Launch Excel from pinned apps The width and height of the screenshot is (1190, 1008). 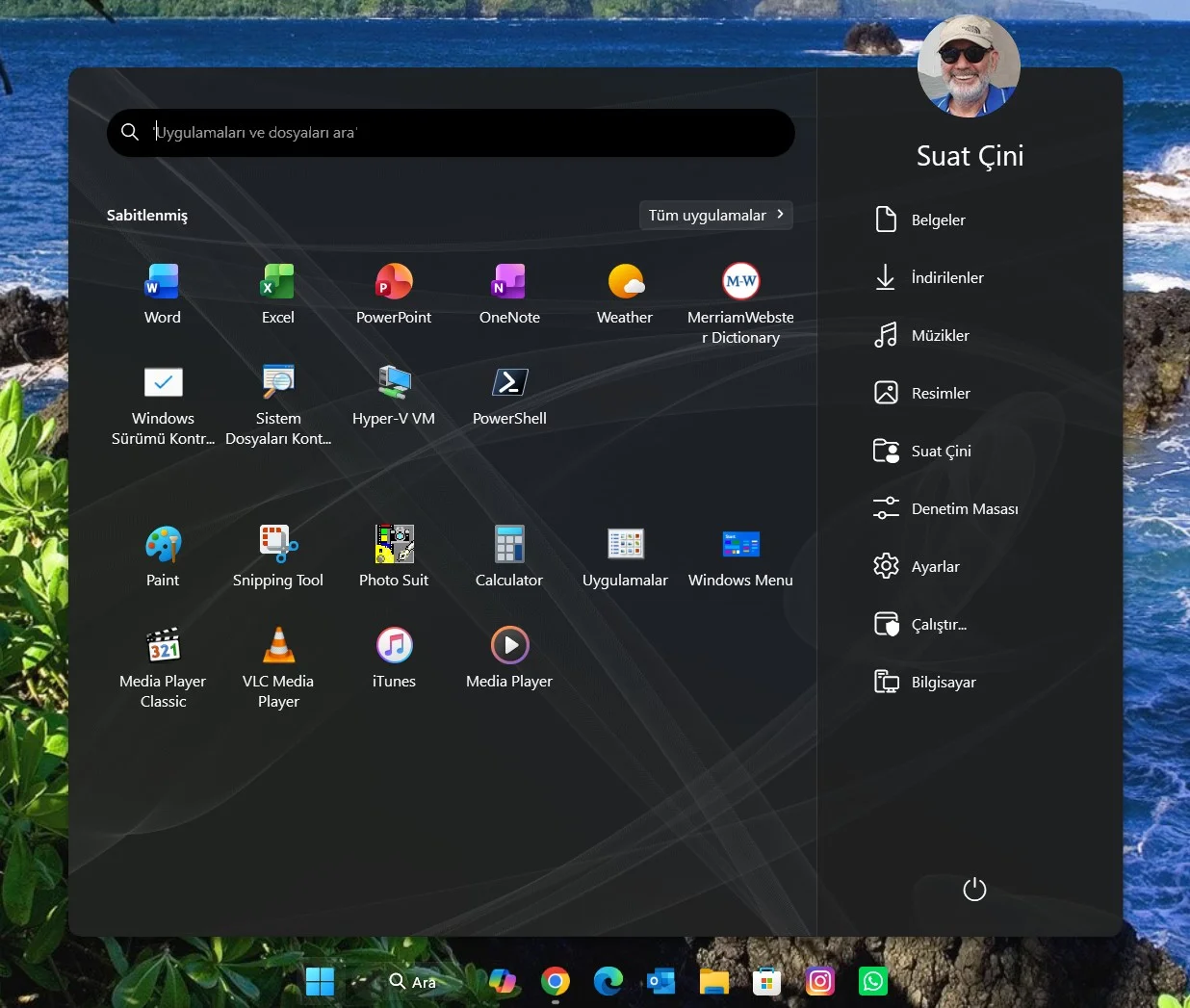pyautogui.click(x=278, y=295)
